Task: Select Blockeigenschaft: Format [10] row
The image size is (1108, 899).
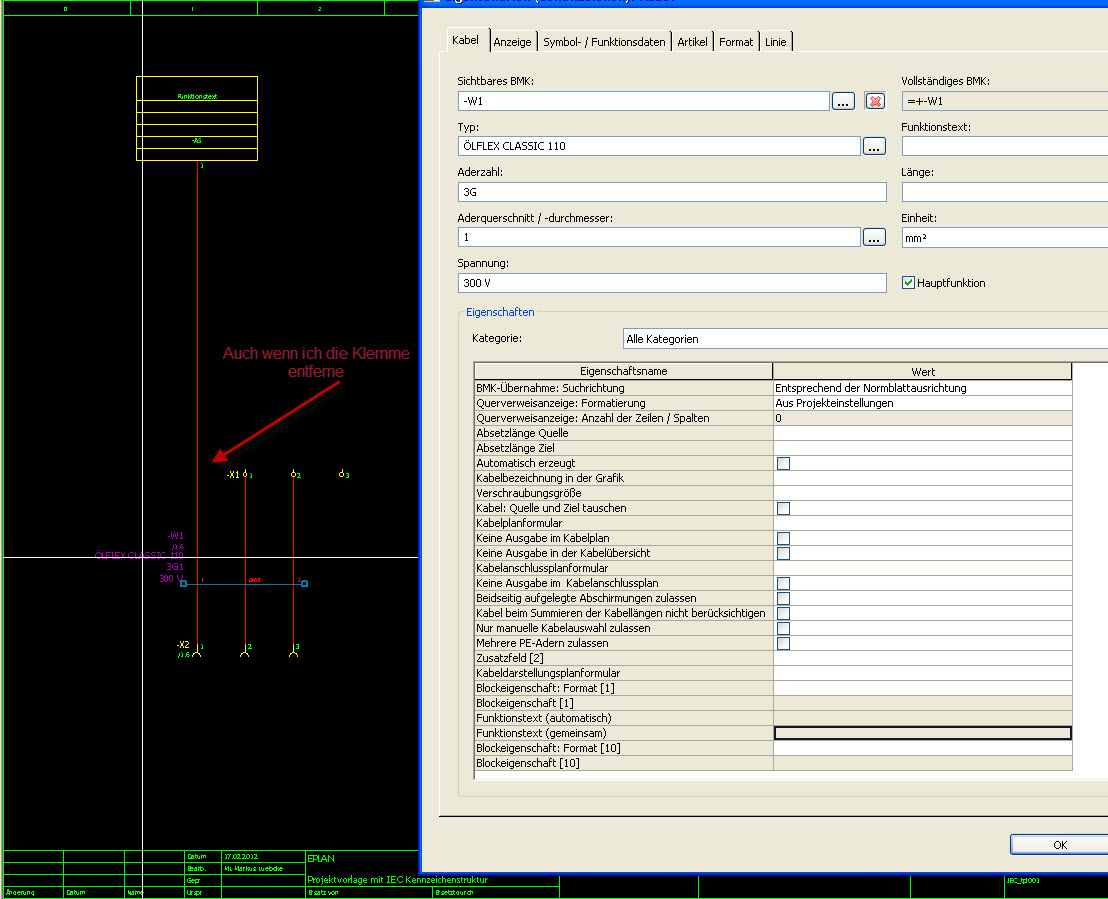Action: click(773, 748)
